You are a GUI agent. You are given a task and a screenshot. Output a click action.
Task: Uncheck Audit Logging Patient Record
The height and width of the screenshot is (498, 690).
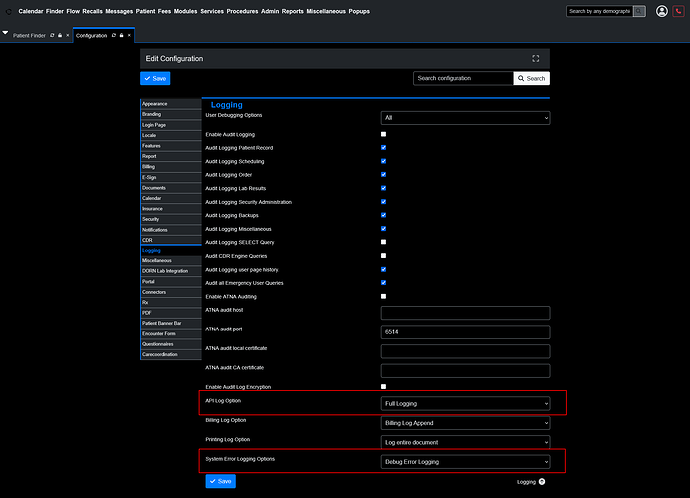point(383,147)
